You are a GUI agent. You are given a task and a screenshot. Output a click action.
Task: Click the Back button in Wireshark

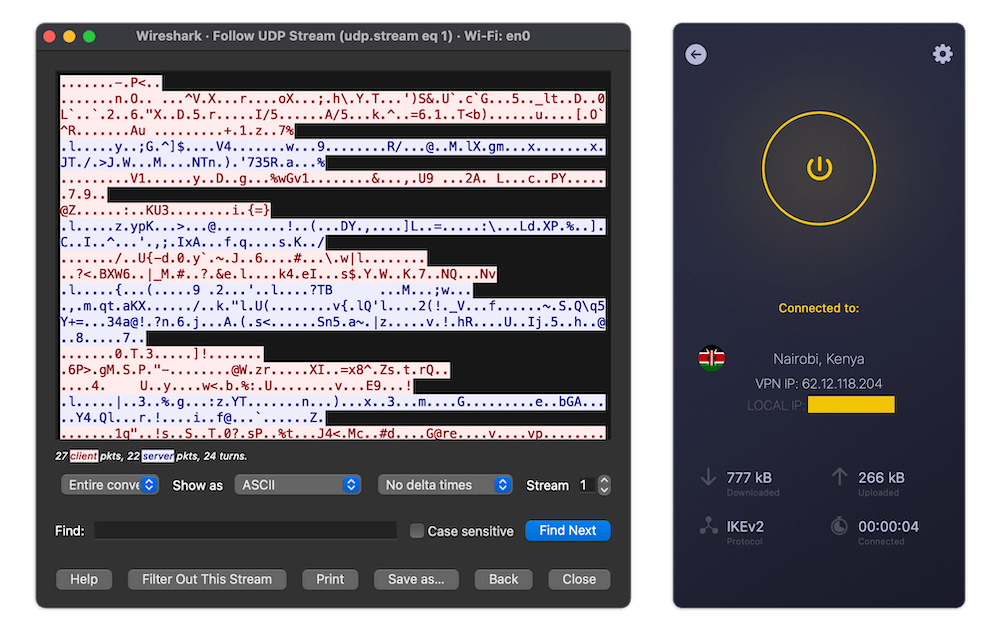tap(503, 579)
